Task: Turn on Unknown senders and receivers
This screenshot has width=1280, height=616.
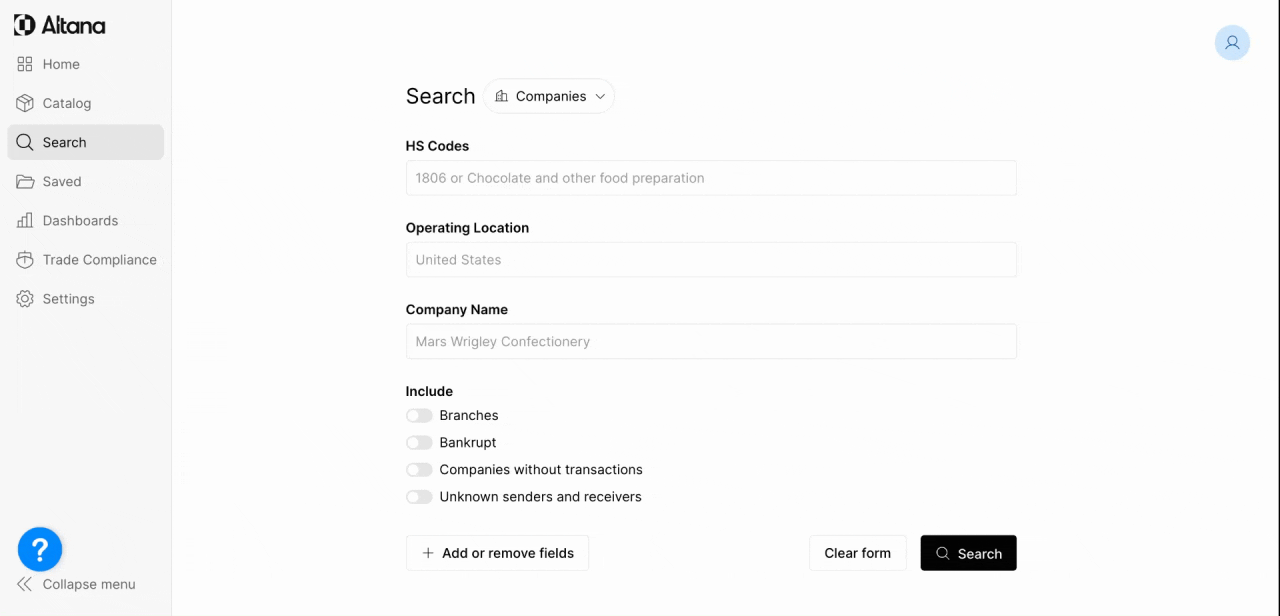Action: (419, 497)
